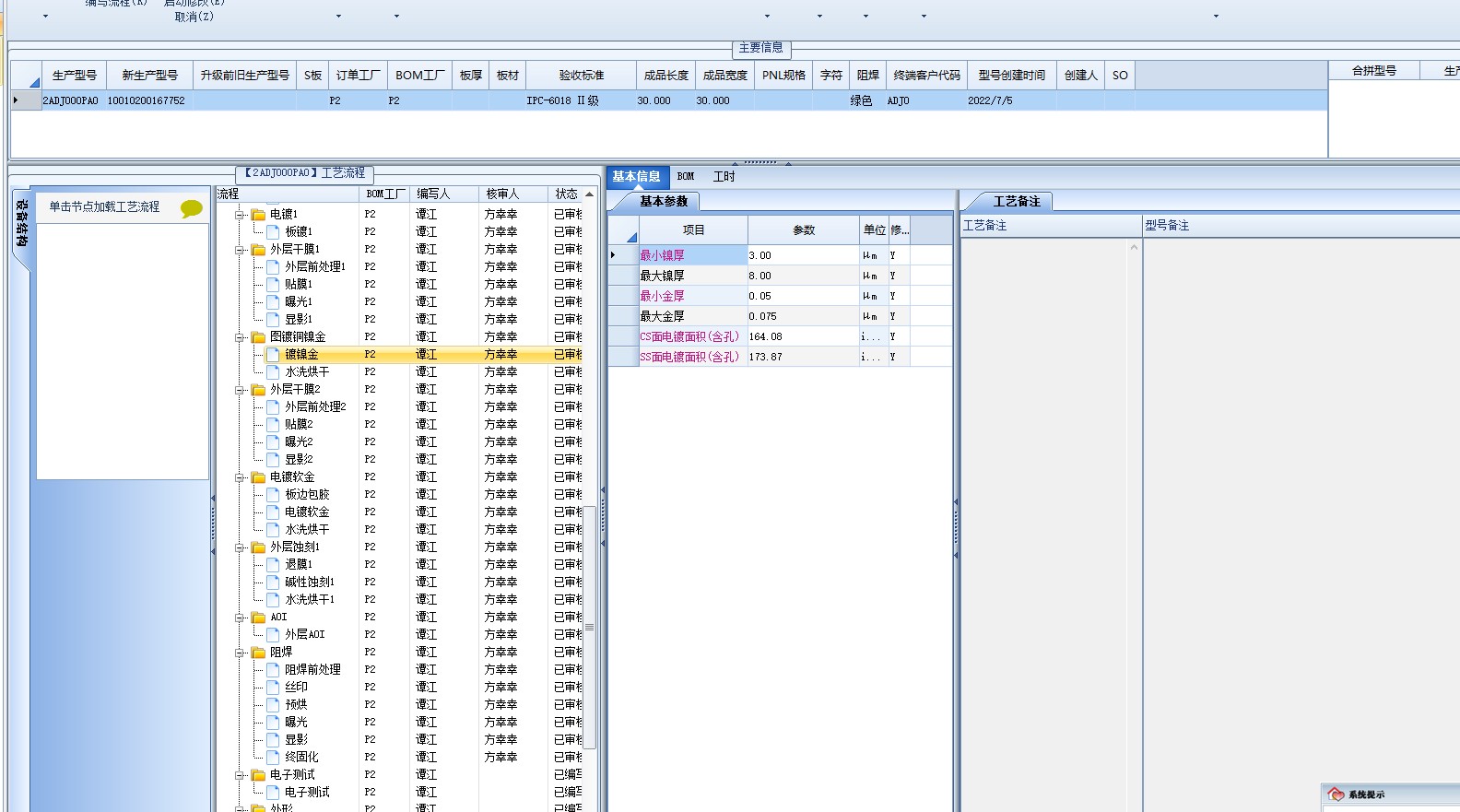Click the 系统提示 popup icon
This screenshot has width=1460, height=812.
pos(1336,794)
